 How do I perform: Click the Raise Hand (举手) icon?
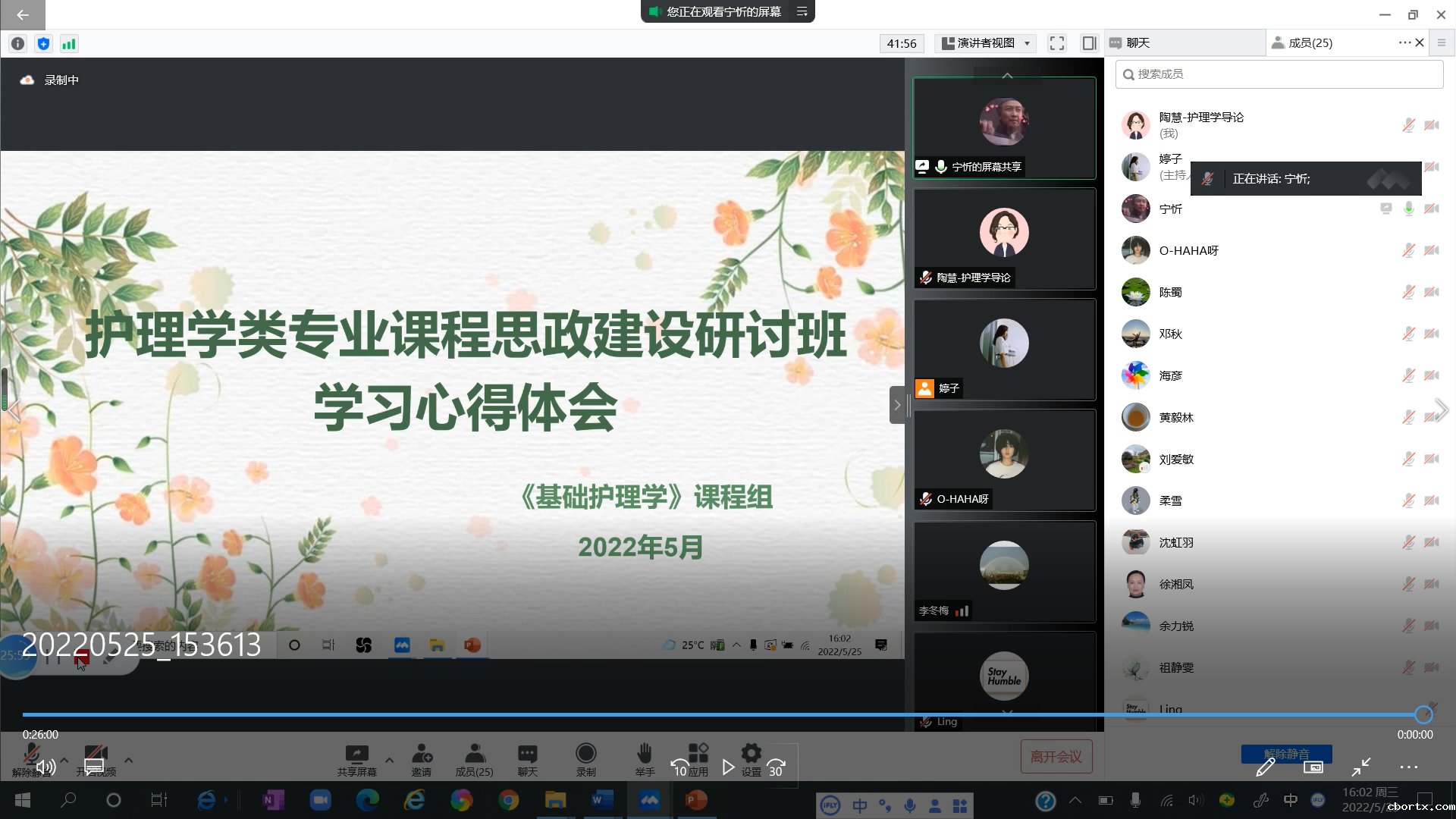click(x=645, y=754)
